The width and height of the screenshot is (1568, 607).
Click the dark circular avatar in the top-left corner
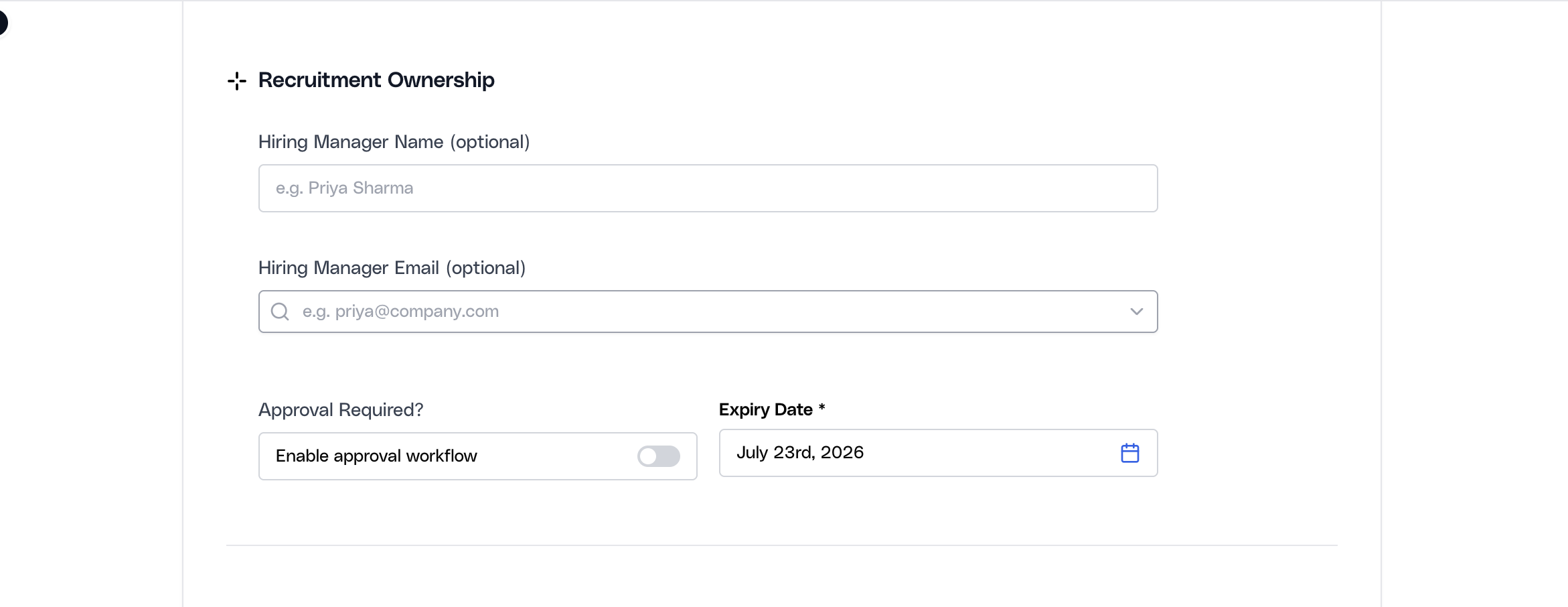[x=3, y=22]
